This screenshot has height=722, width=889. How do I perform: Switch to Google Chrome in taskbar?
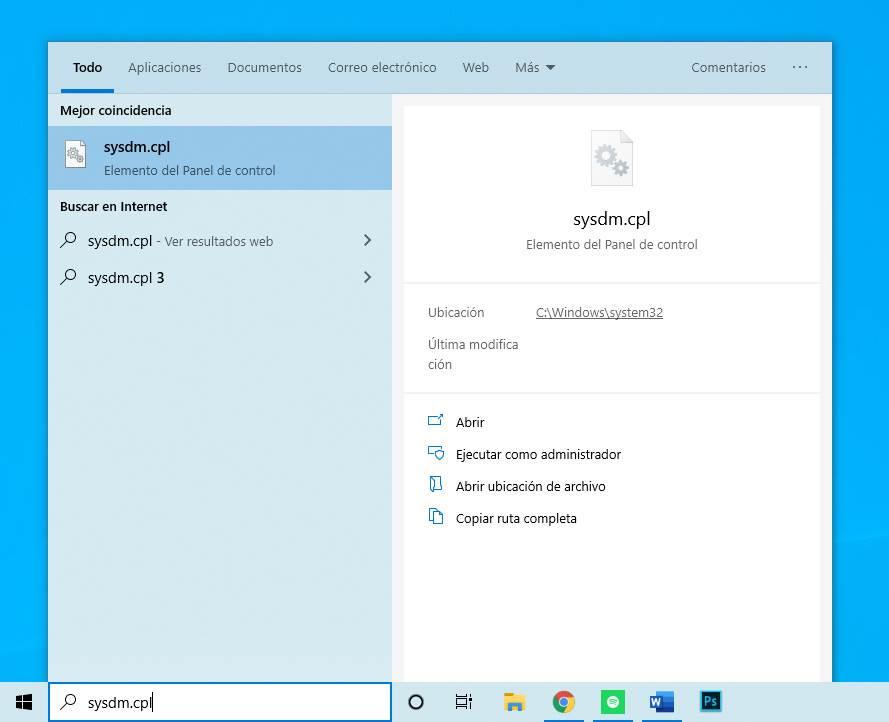coord(563,702)
